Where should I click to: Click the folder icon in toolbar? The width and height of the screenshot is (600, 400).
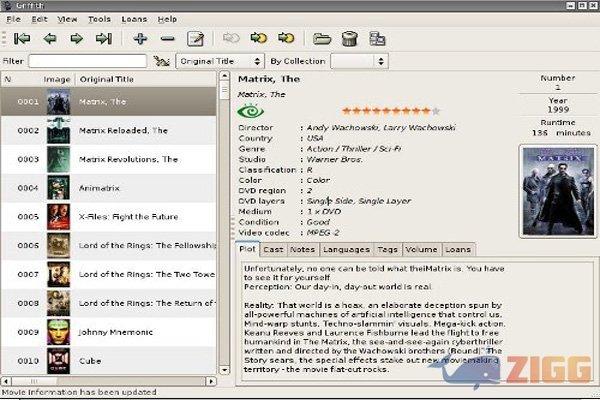tap(322, 39)
